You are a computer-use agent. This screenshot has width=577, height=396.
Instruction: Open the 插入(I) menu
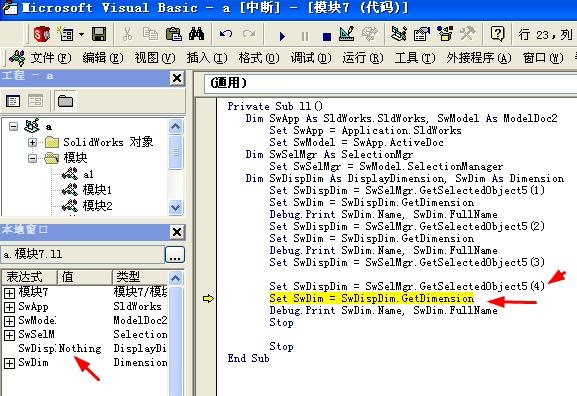[206, 58]
